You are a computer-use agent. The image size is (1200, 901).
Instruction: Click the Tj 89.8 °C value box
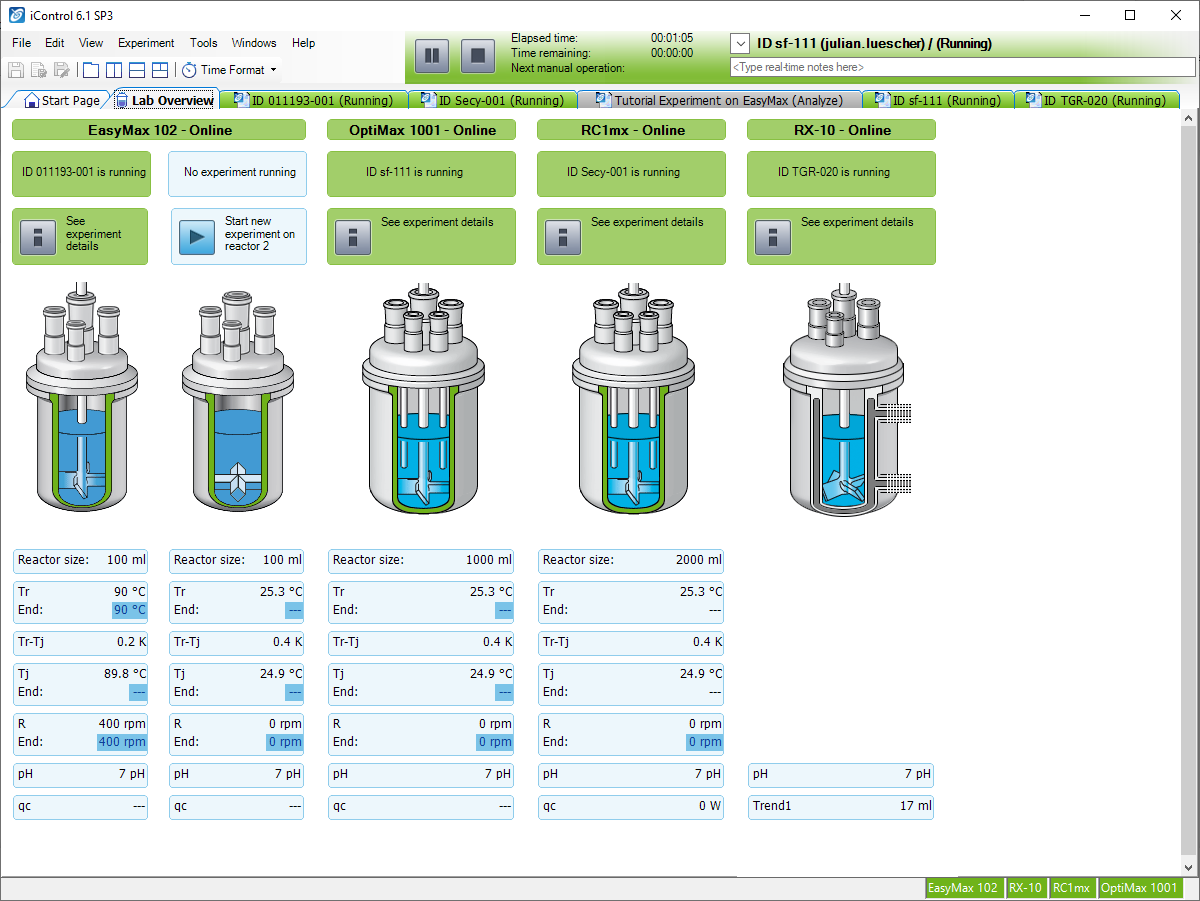click(x=80, y=683)
